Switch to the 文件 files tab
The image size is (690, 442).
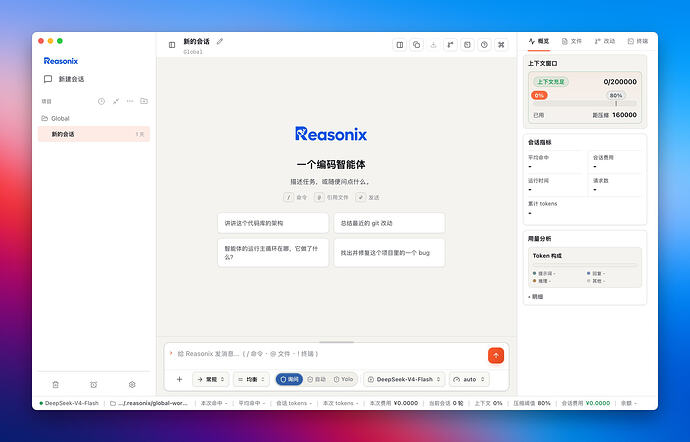(x=572, y=41)
